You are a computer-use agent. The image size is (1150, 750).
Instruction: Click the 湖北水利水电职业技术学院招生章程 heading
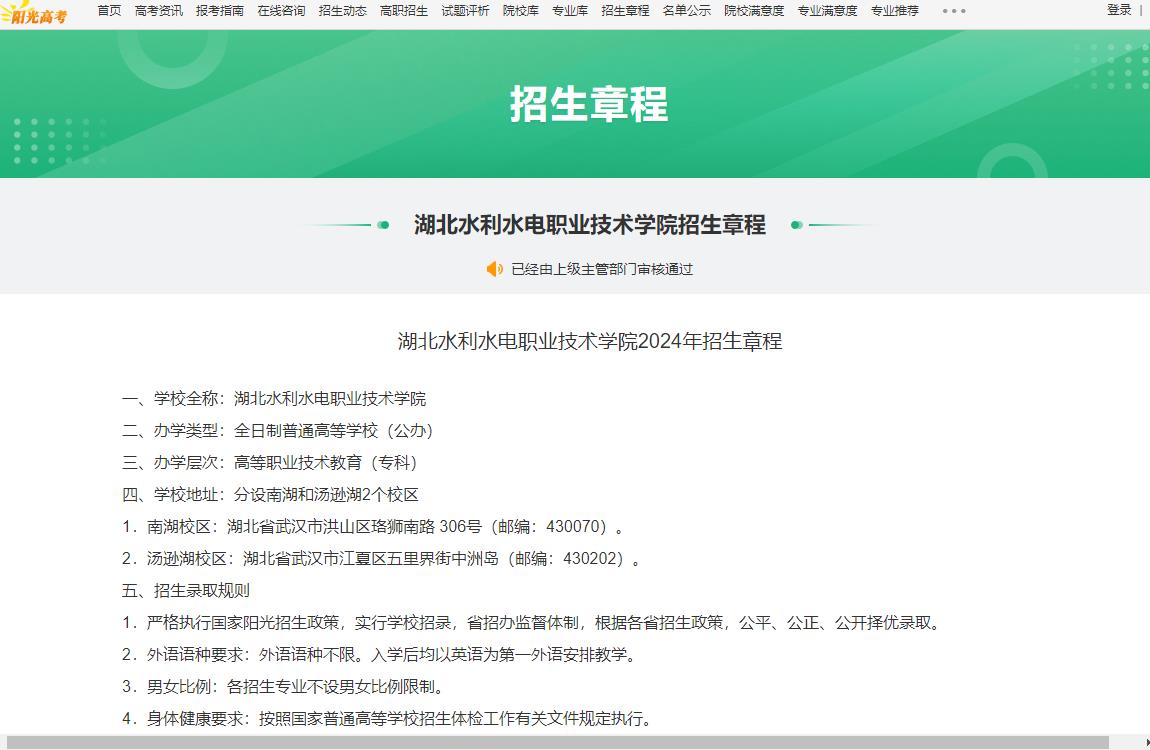point(589,225)
